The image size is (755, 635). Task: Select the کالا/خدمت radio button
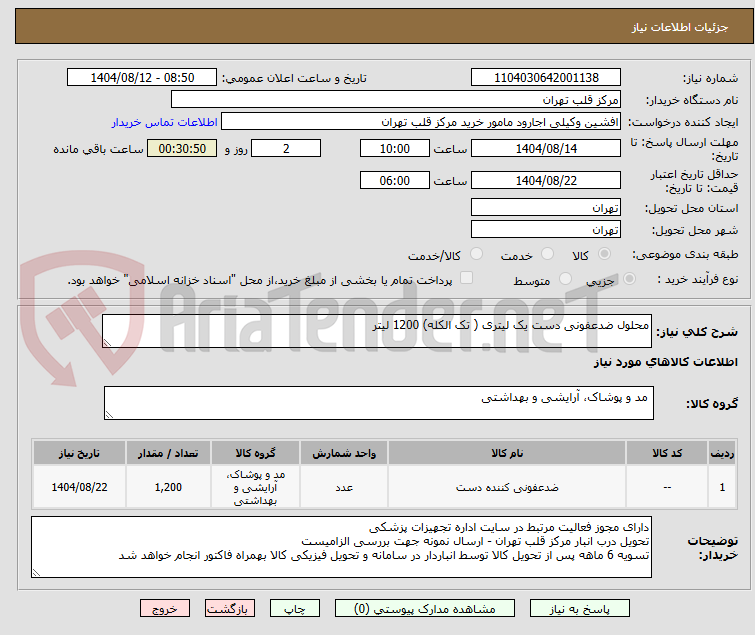[476, 254]
